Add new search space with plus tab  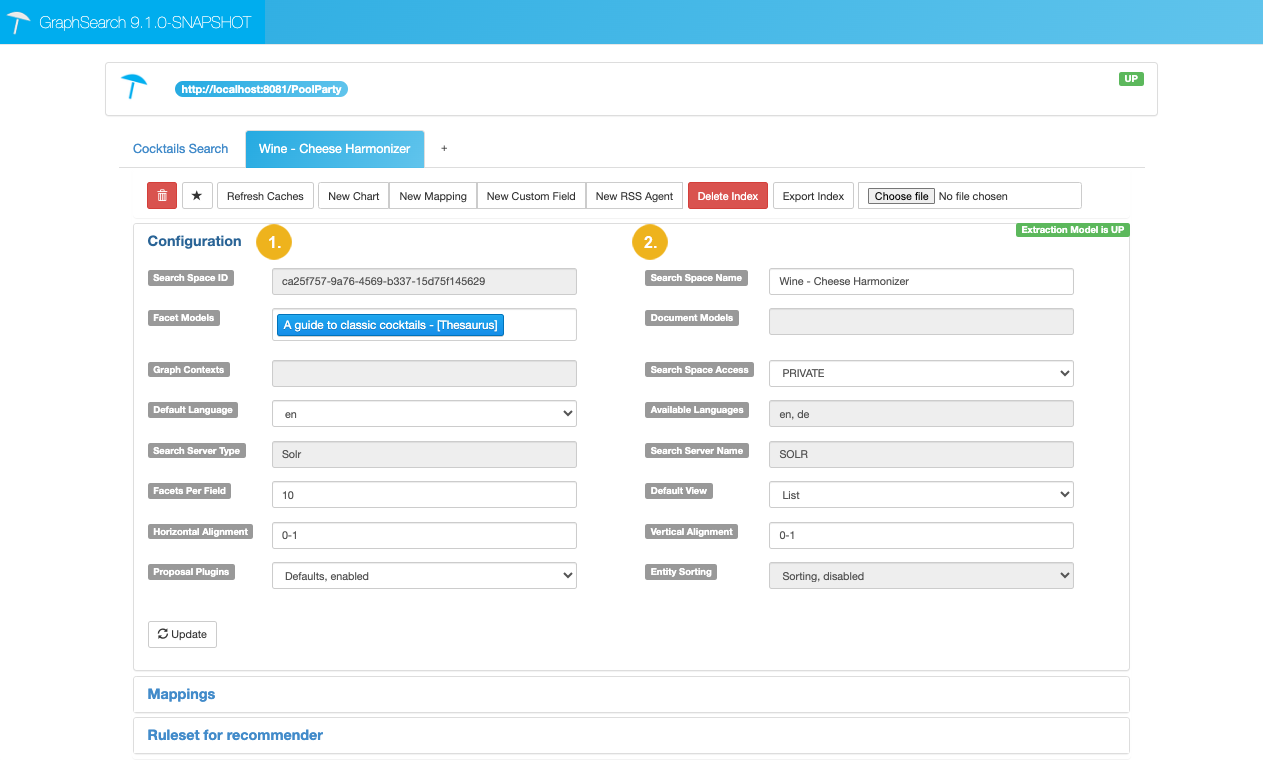point(444,149)
